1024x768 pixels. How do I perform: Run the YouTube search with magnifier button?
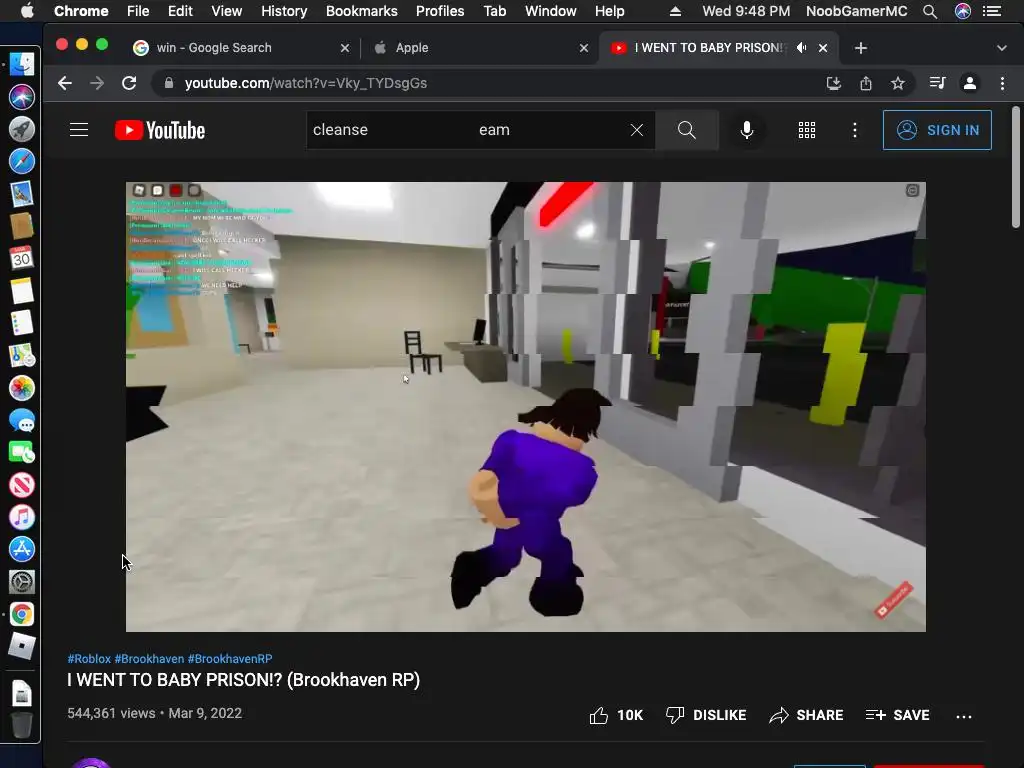[686, 130]
